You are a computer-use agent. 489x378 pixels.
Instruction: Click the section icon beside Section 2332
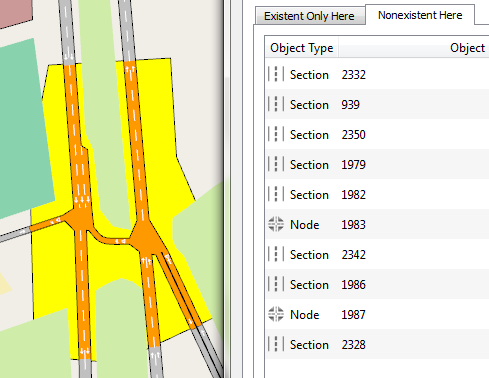pyautogui.click(x=276, y=74)
